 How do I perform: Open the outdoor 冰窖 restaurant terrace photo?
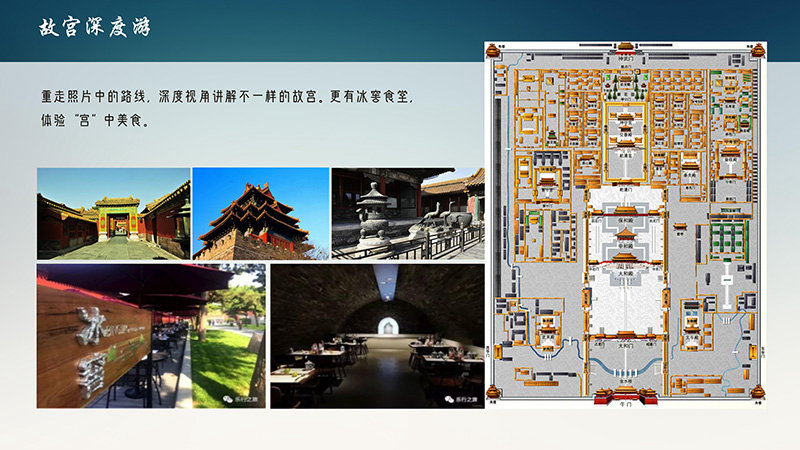point(150,335)
